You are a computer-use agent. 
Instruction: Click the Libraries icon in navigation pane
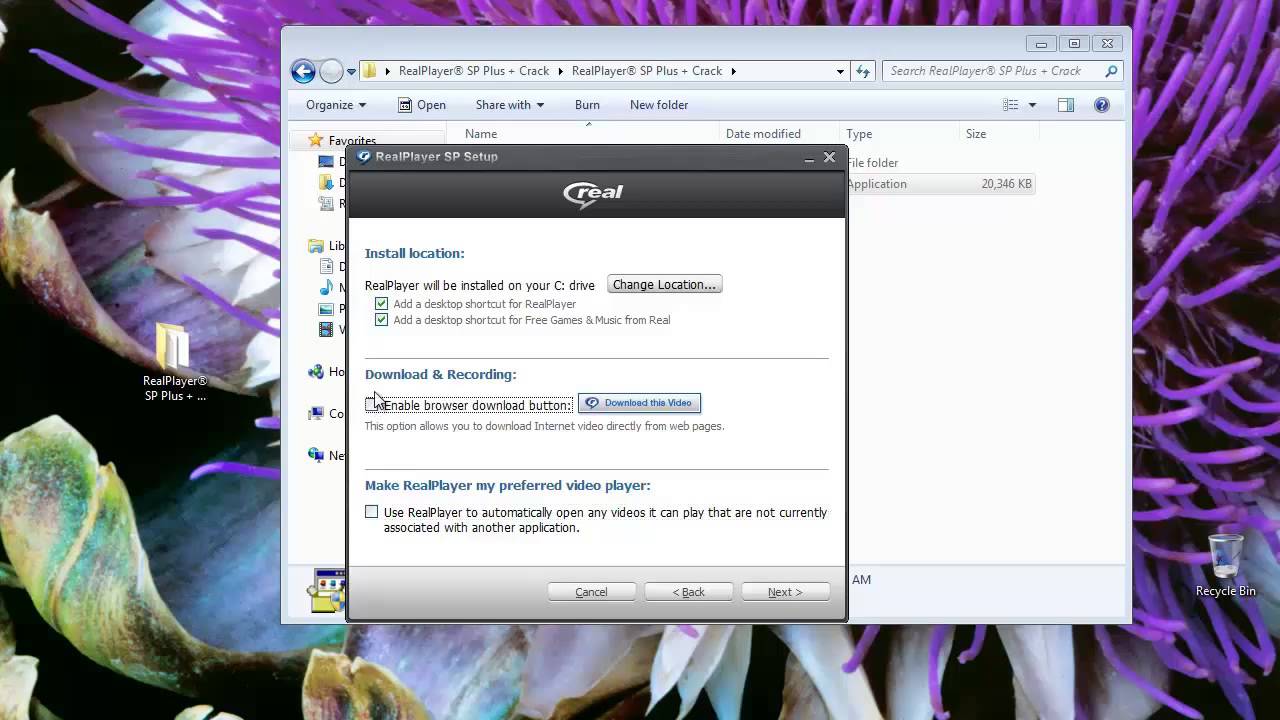[317, 246]
